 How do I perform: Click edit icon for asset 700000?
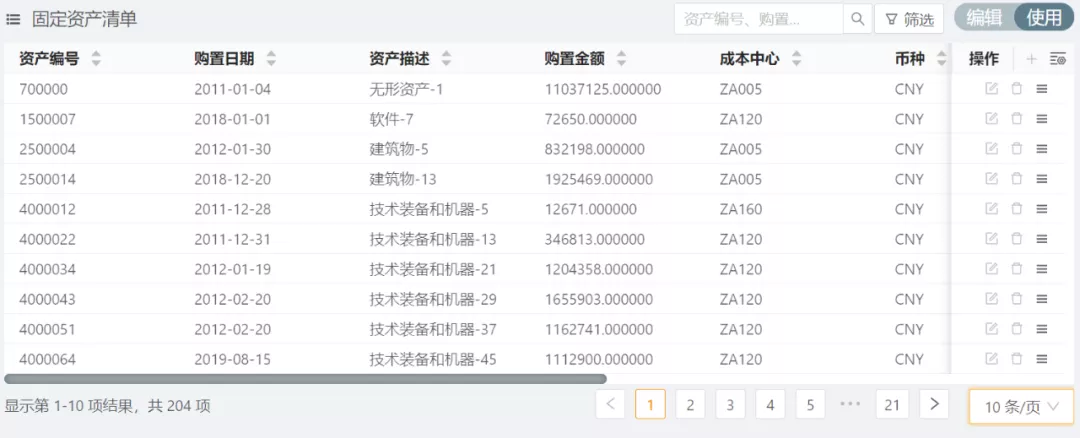(x=991, y=89)
